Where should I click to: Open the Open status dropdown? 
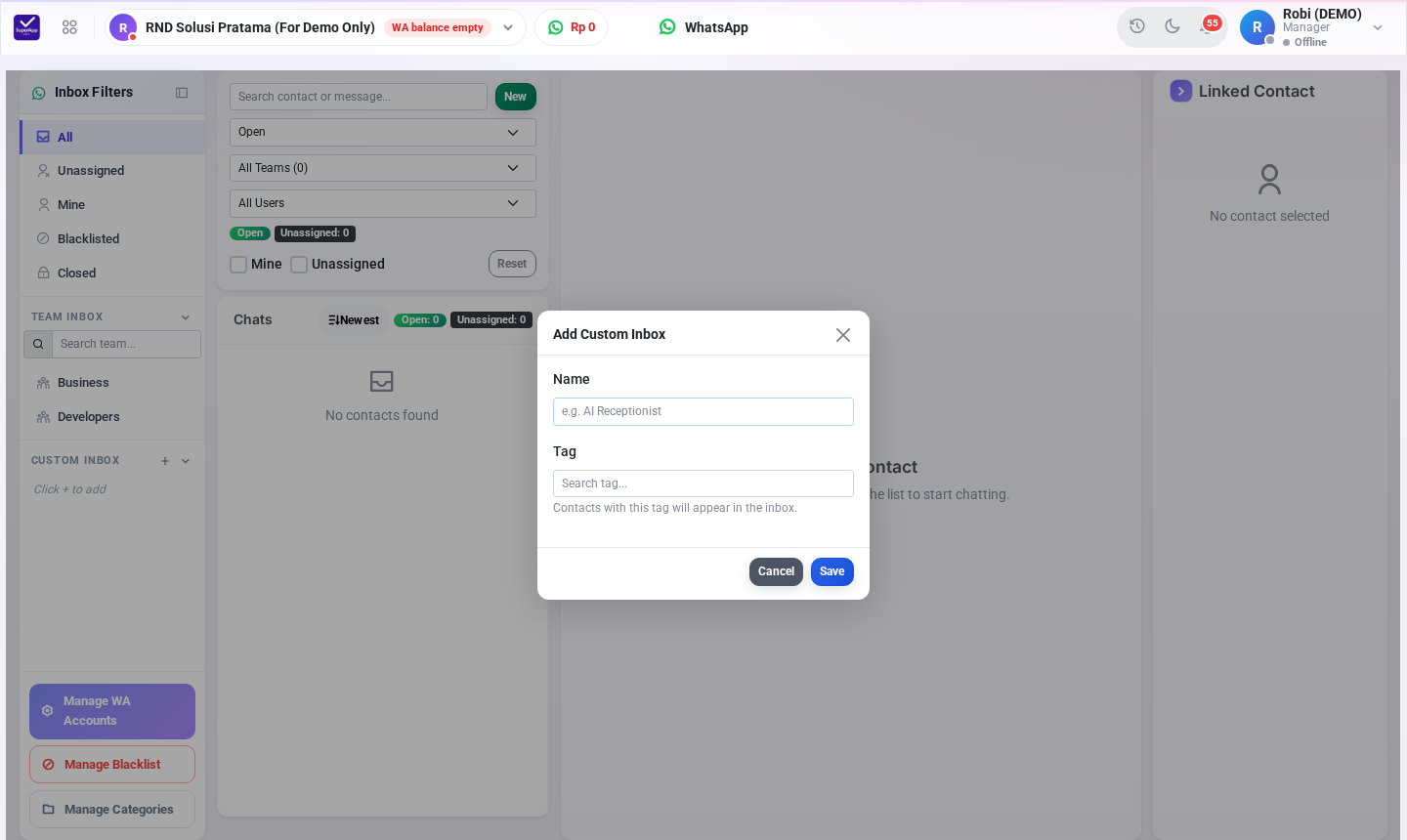coord(383,133)
